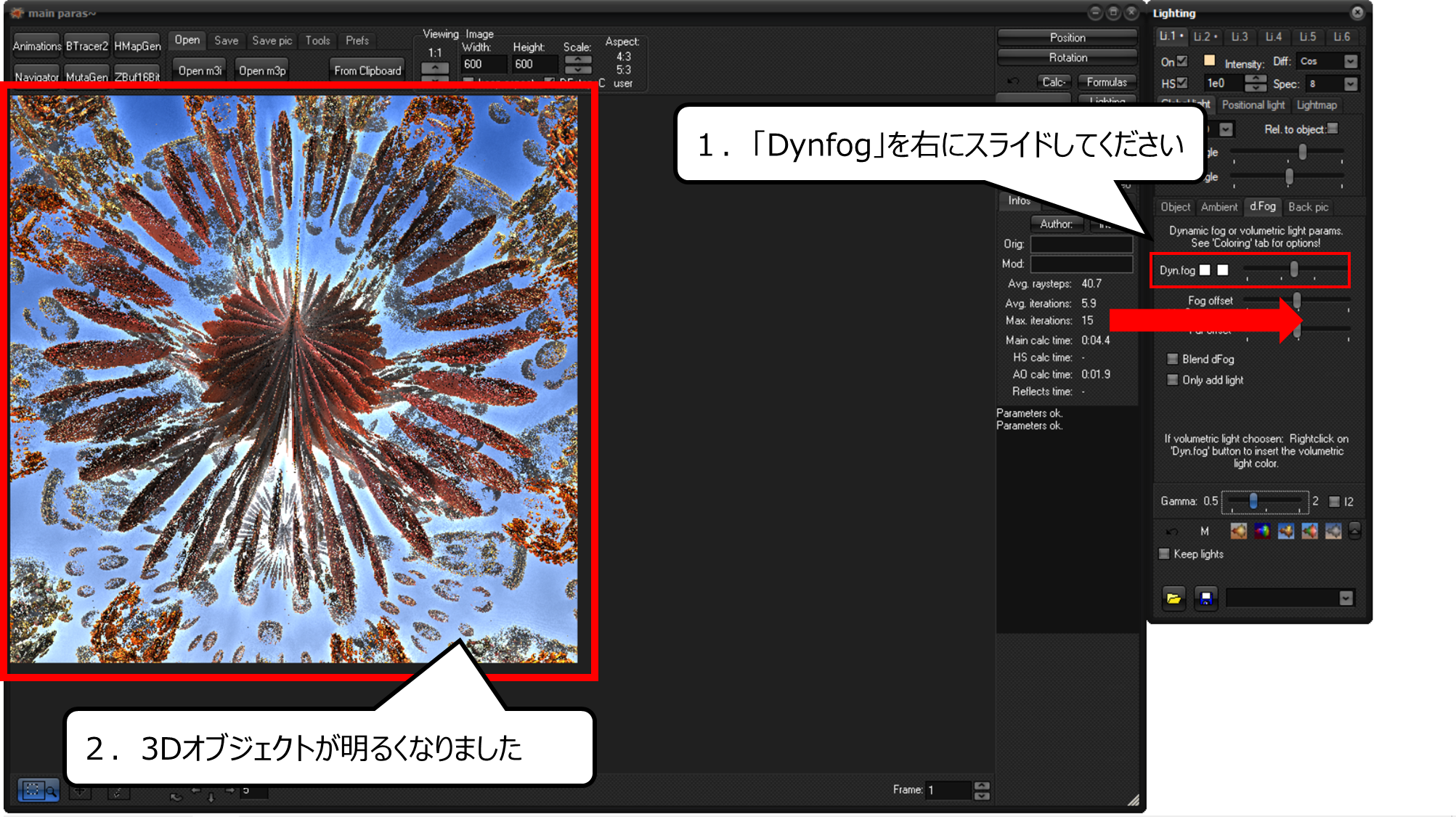Screen dimensions: 1456x817
Task: Click the rendered fractal image
Action: pos(294,379)
